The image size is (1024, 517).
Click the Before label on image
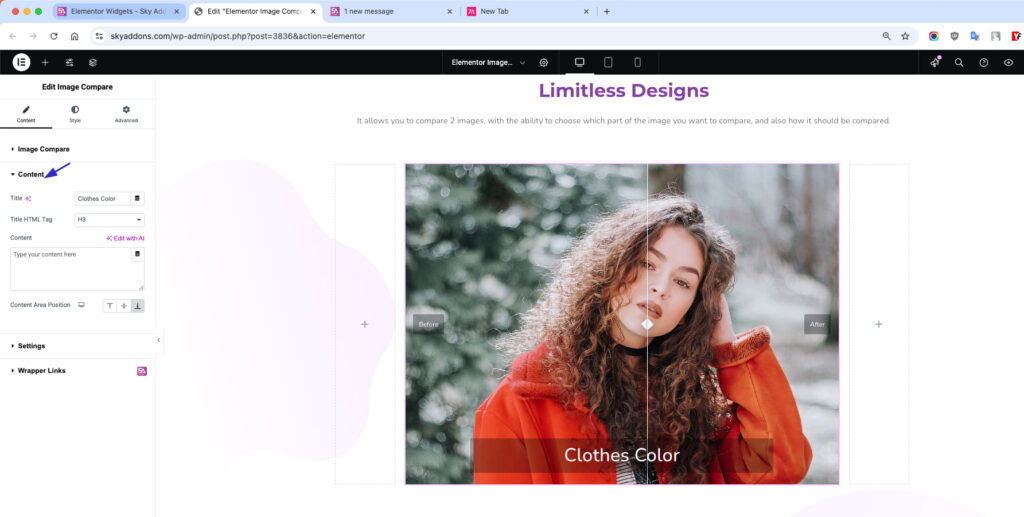click(428, 324)
